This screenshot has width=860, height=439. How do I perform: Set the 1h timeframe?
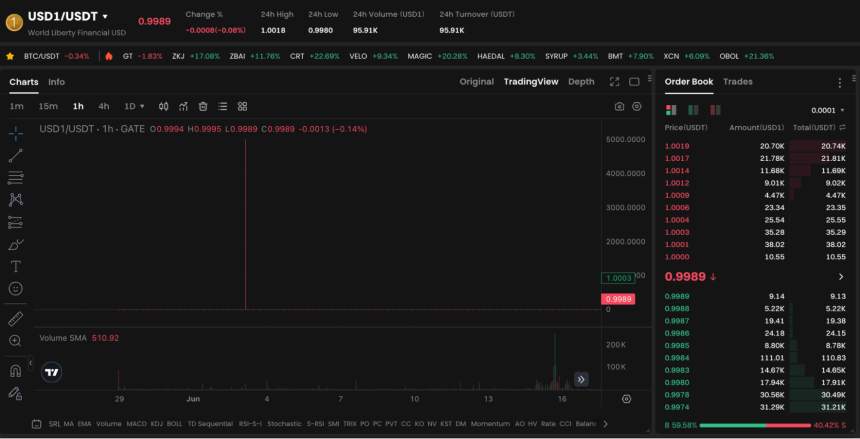click(78, 106)
